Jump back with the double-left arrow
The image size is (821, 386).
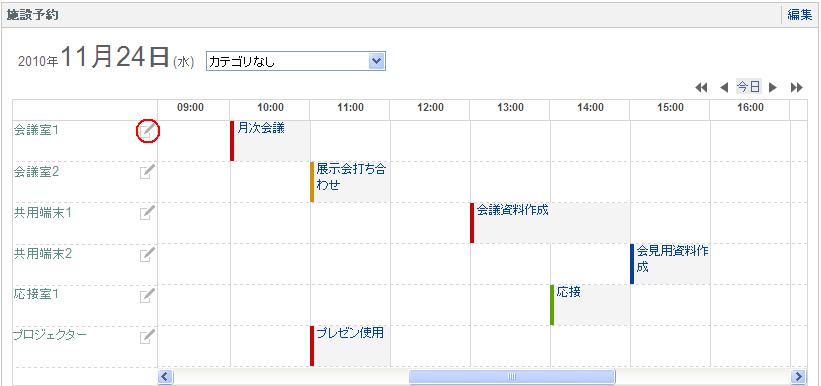click(x=701, y=87)
